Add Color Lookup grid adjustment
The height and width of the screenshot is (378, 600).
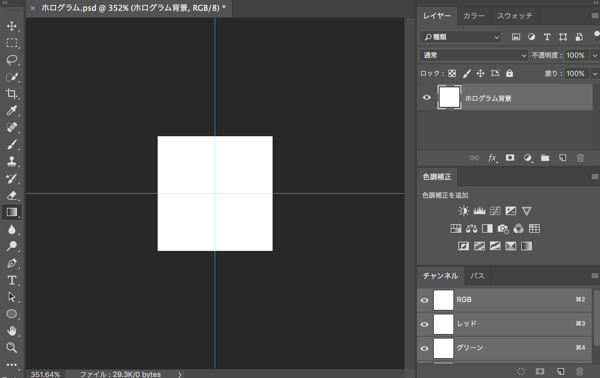coord(534,228)
